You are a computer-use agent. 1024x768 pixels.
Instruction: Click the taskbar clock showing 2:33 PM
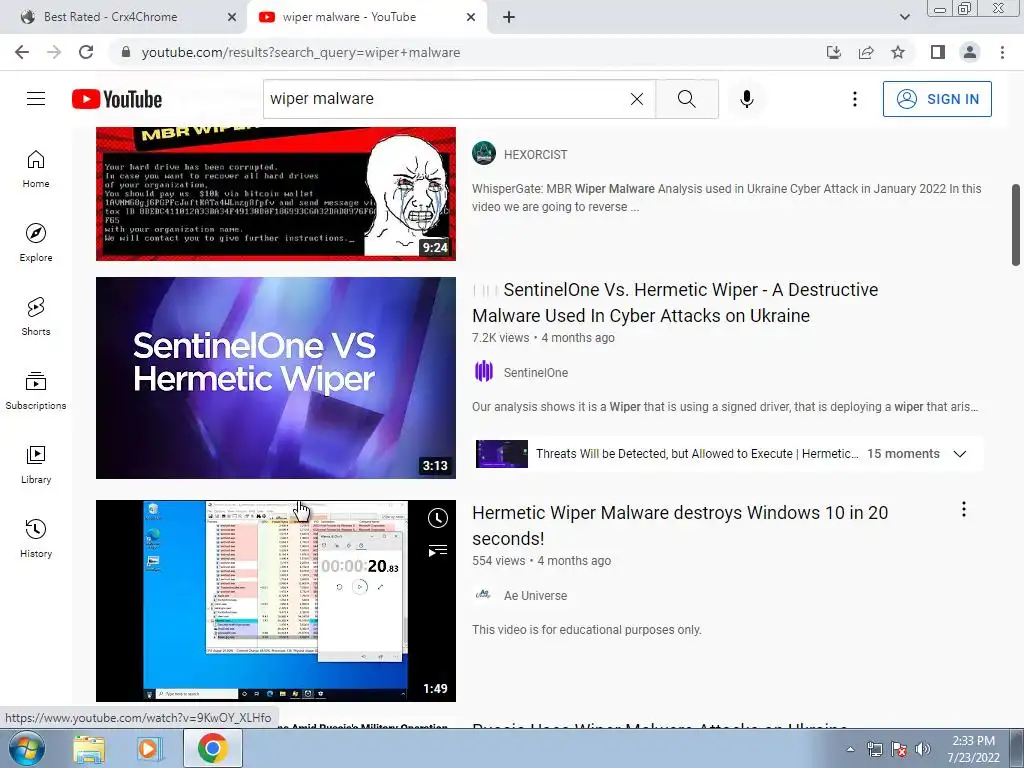coord(974,749)
